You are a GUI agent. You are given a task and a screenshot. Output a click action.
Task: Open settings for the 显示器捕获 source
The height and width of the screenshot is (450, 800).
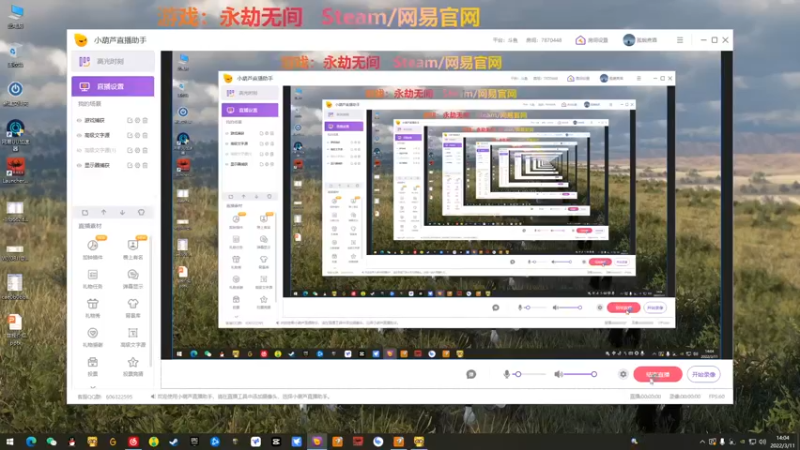(x=137, y=165)
